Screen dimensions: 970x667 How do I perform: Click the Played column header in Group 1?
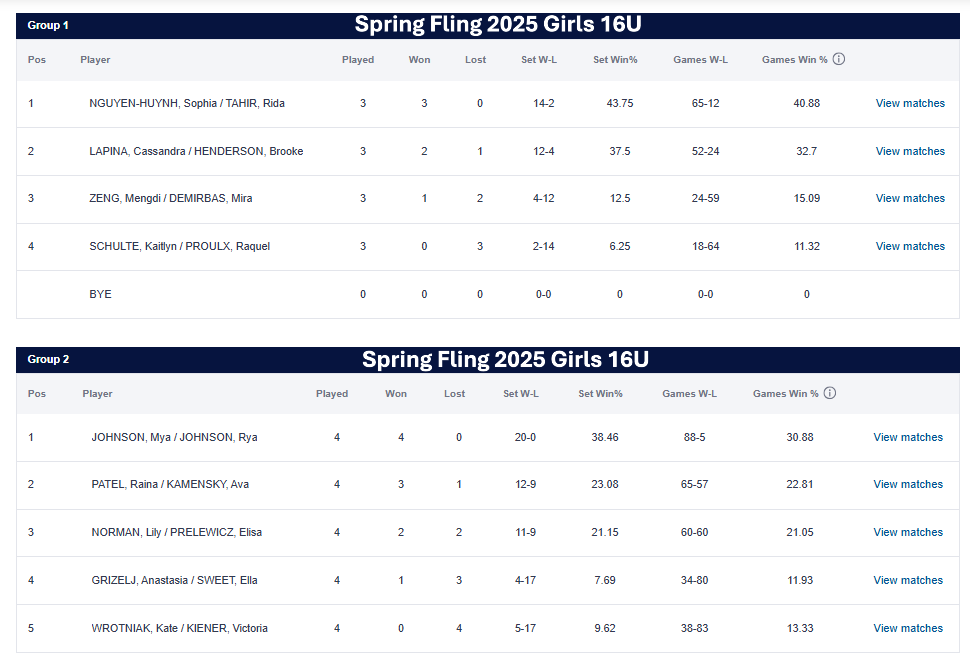(358, 60)
